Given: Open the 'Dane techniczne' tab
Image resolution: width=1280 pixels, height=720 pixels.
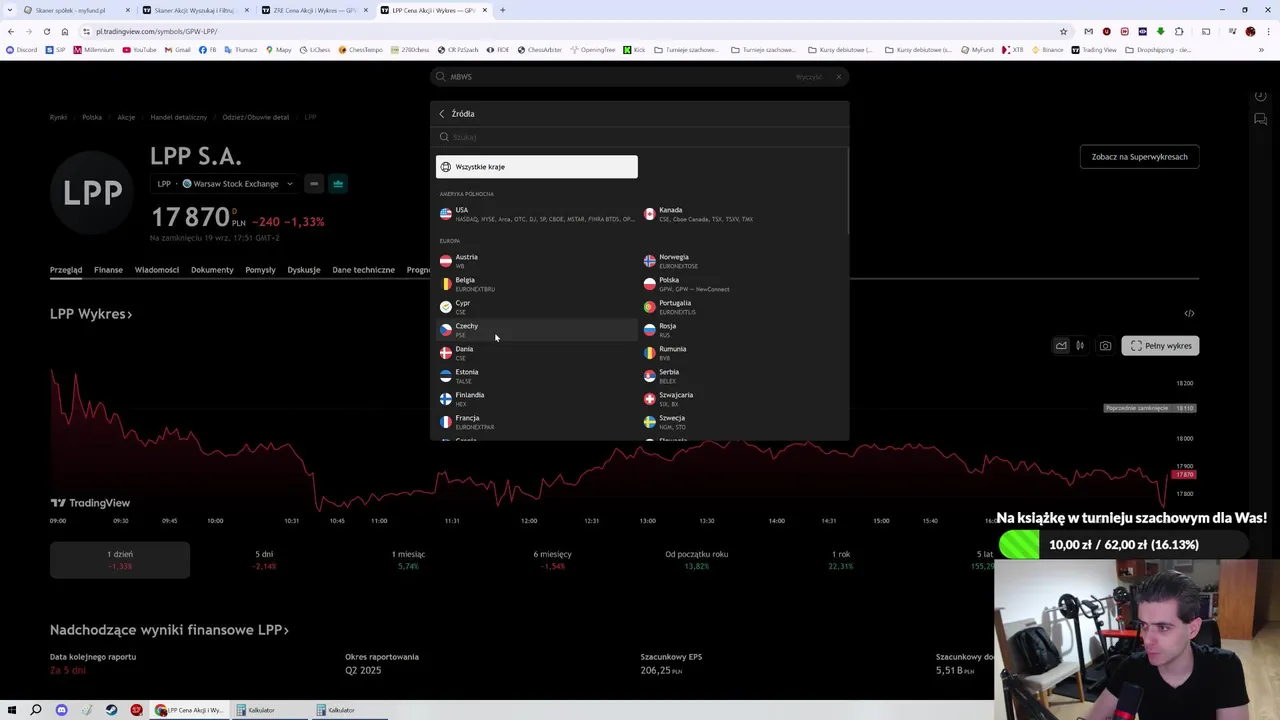Looking at the screenshot, I should tap(364, 270).
